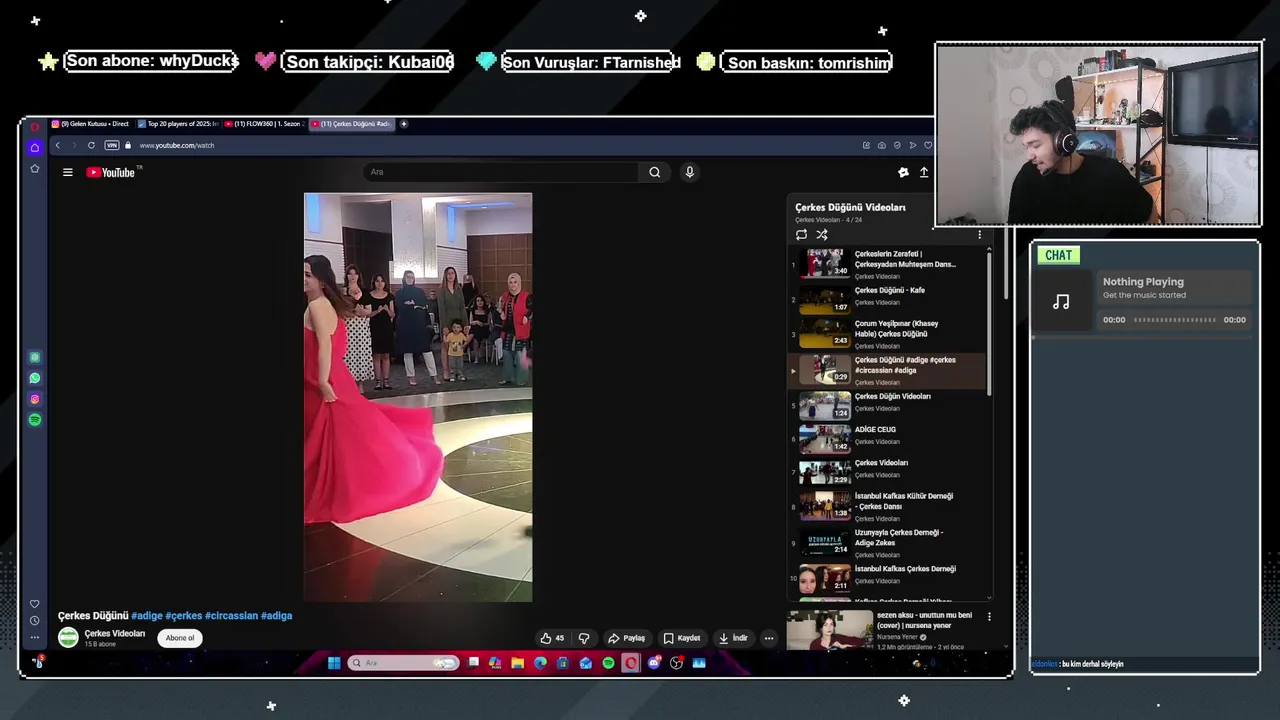Select the active 'Çerkes Düğünü' browser tab
1280x720 pixels.
point(352,124)
